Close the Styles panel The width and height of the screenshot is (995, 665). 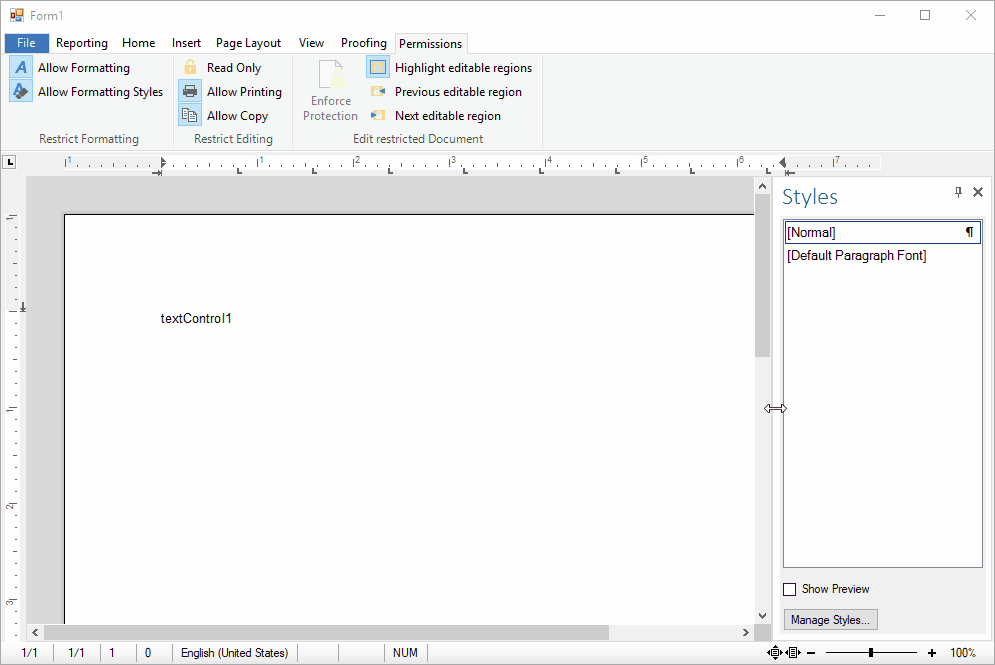pos(978,192)
